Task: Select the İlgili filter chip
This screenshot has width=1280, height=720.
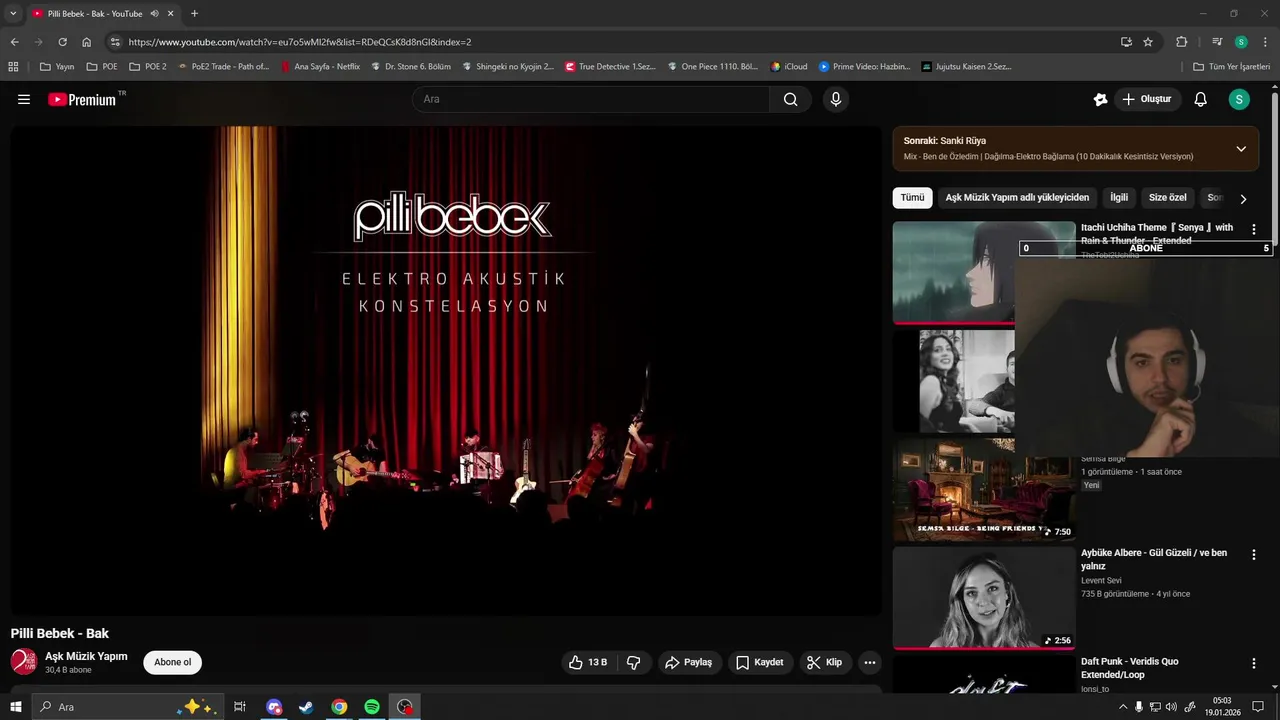Action: (1119, 198)
